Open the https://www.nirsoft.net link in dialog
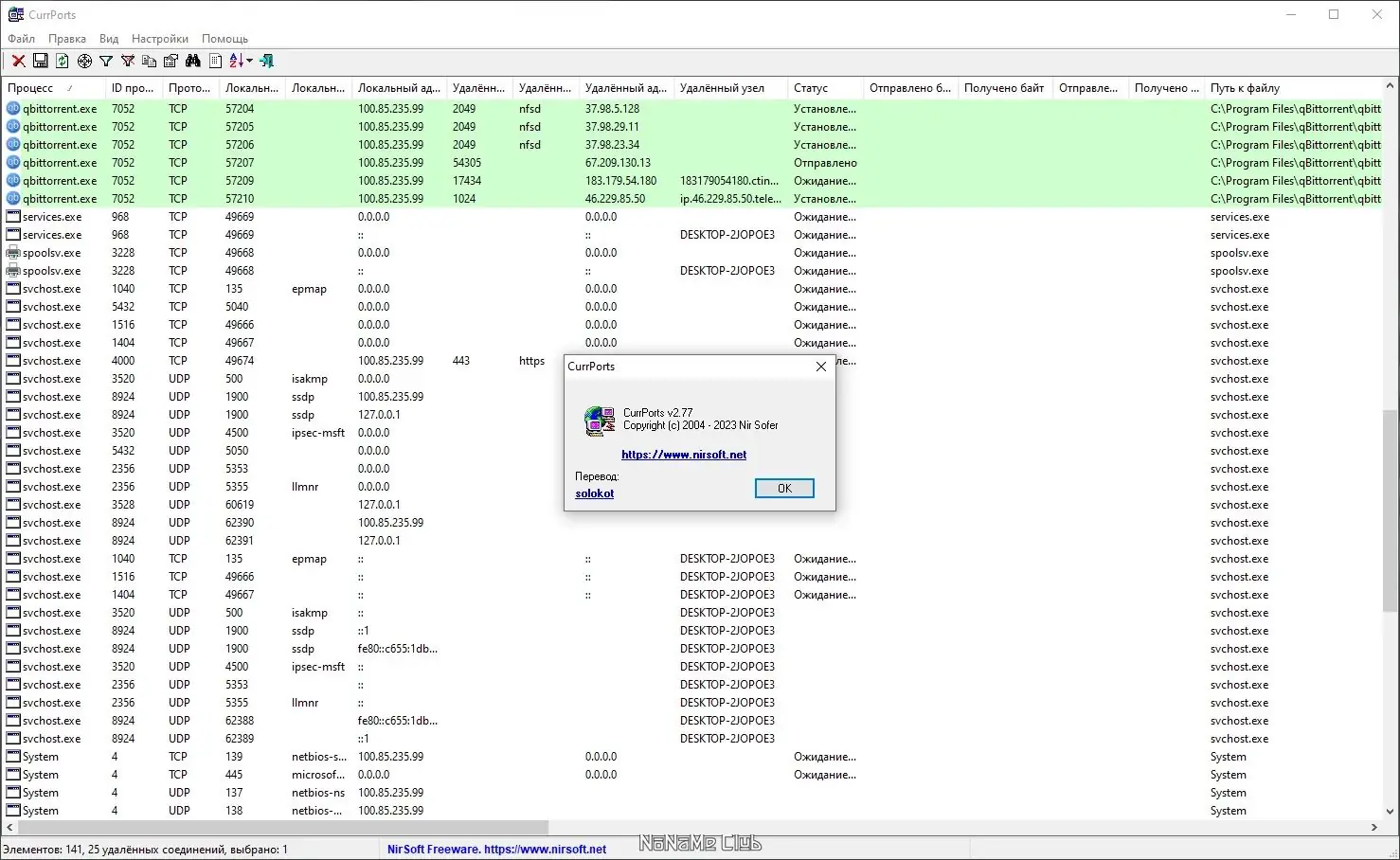Image resolution: width=1400 pixels, height=860 pixels. coord(684,455)
